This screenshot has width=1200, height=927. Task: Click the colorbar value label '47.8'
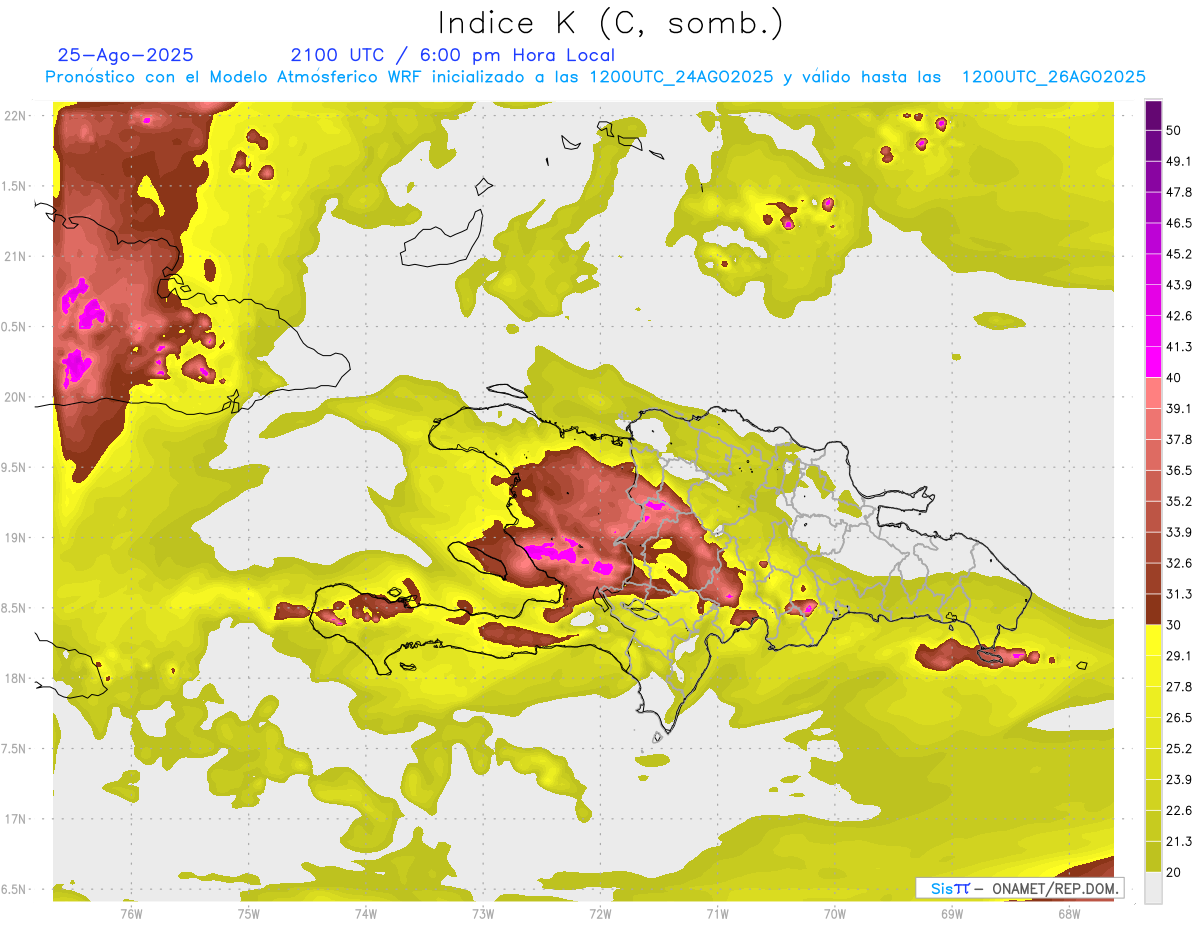point(1179,192)
